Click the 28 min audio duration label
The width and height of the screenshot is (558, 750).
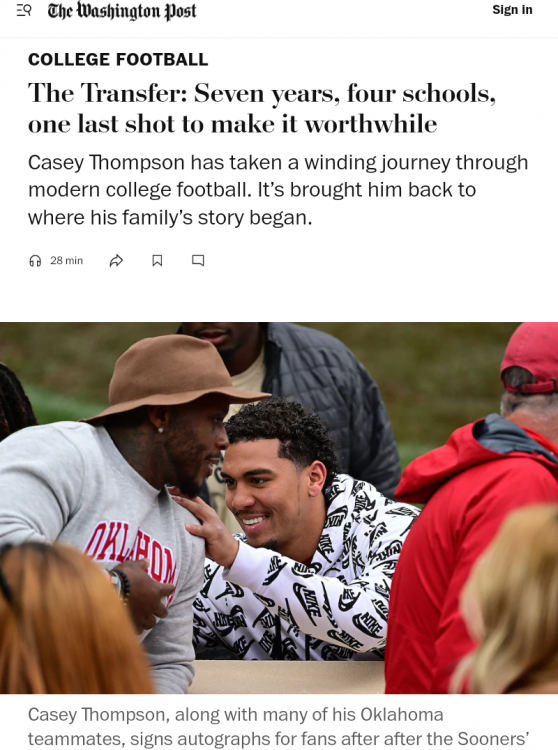[66, 261]
